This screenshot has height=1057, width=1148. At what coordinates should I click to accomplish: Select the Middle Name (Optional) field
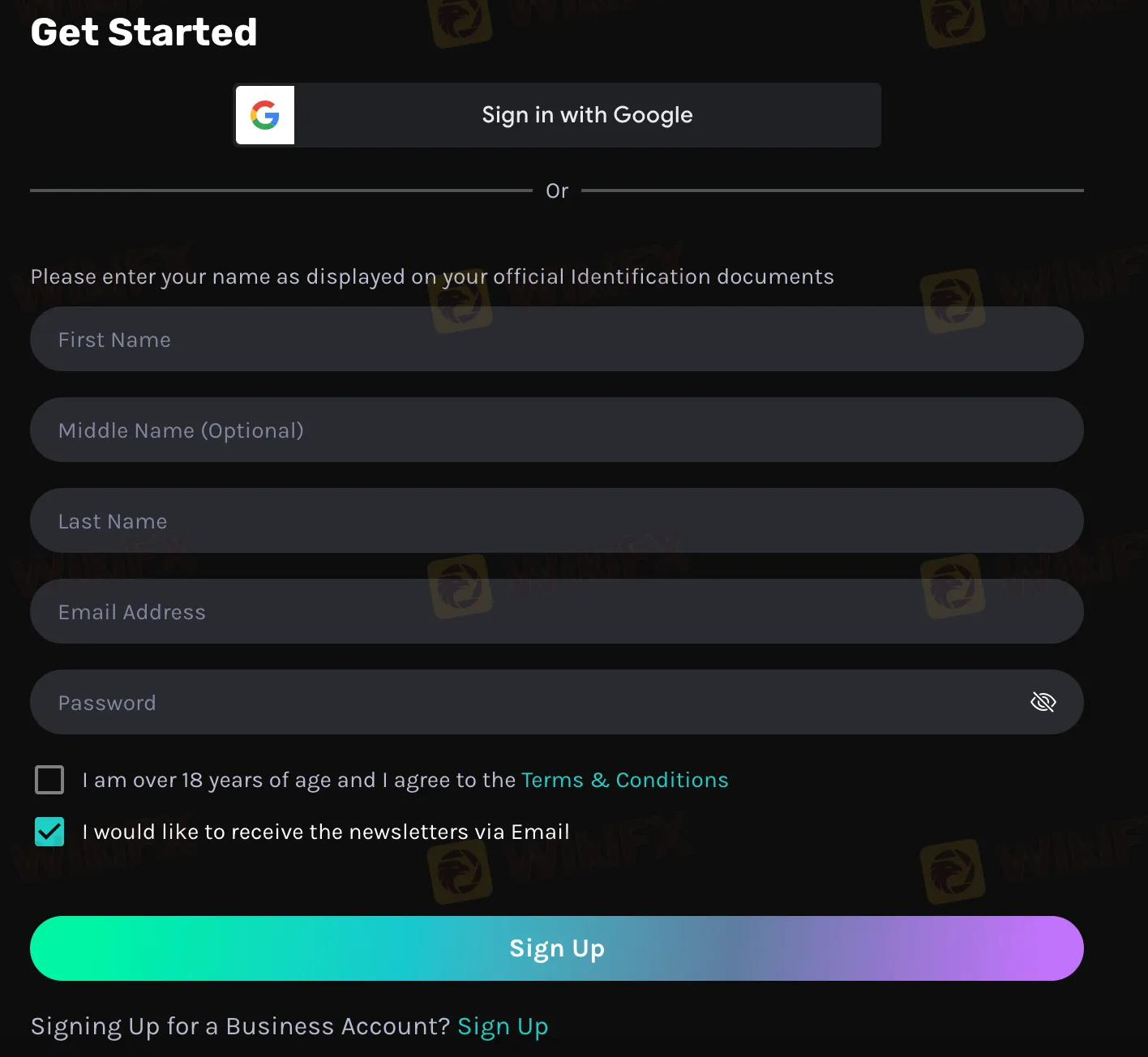tap(557, 430)
